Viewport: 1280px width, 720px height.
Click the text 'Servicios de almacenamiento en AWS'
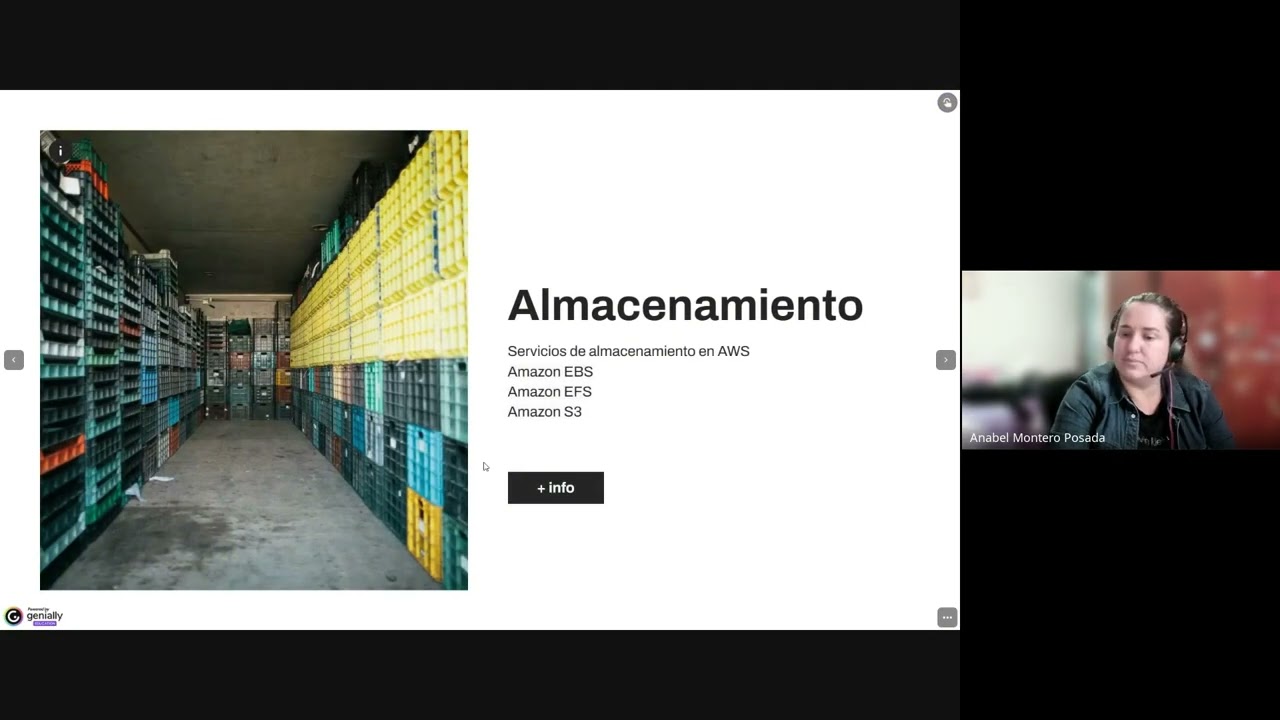[x=628, y=351]
